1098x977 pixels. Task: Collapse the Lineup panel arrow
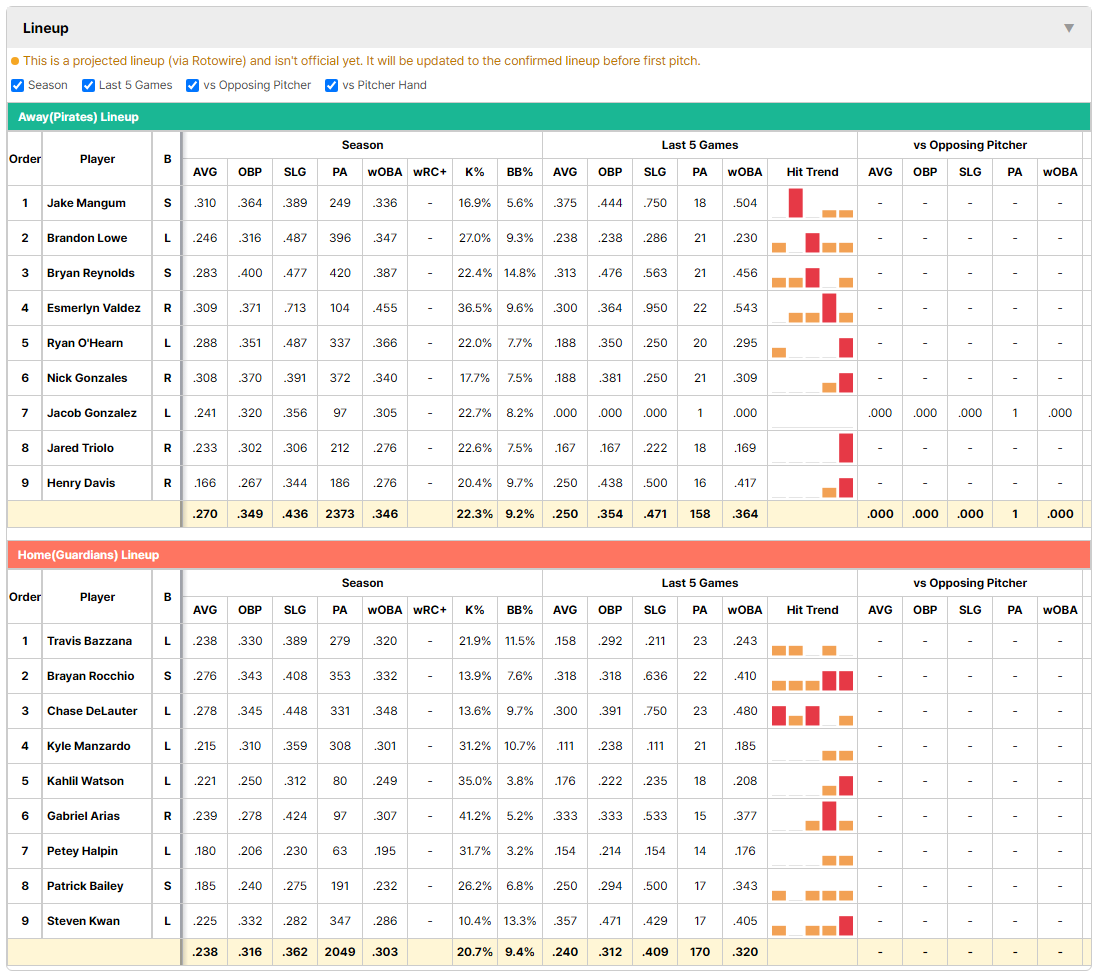click(1069, 28)
